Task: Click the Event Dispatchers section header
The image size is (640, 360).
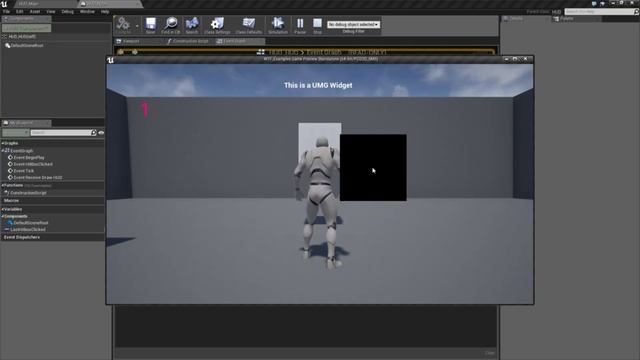Action: click(x=22, y=238)
